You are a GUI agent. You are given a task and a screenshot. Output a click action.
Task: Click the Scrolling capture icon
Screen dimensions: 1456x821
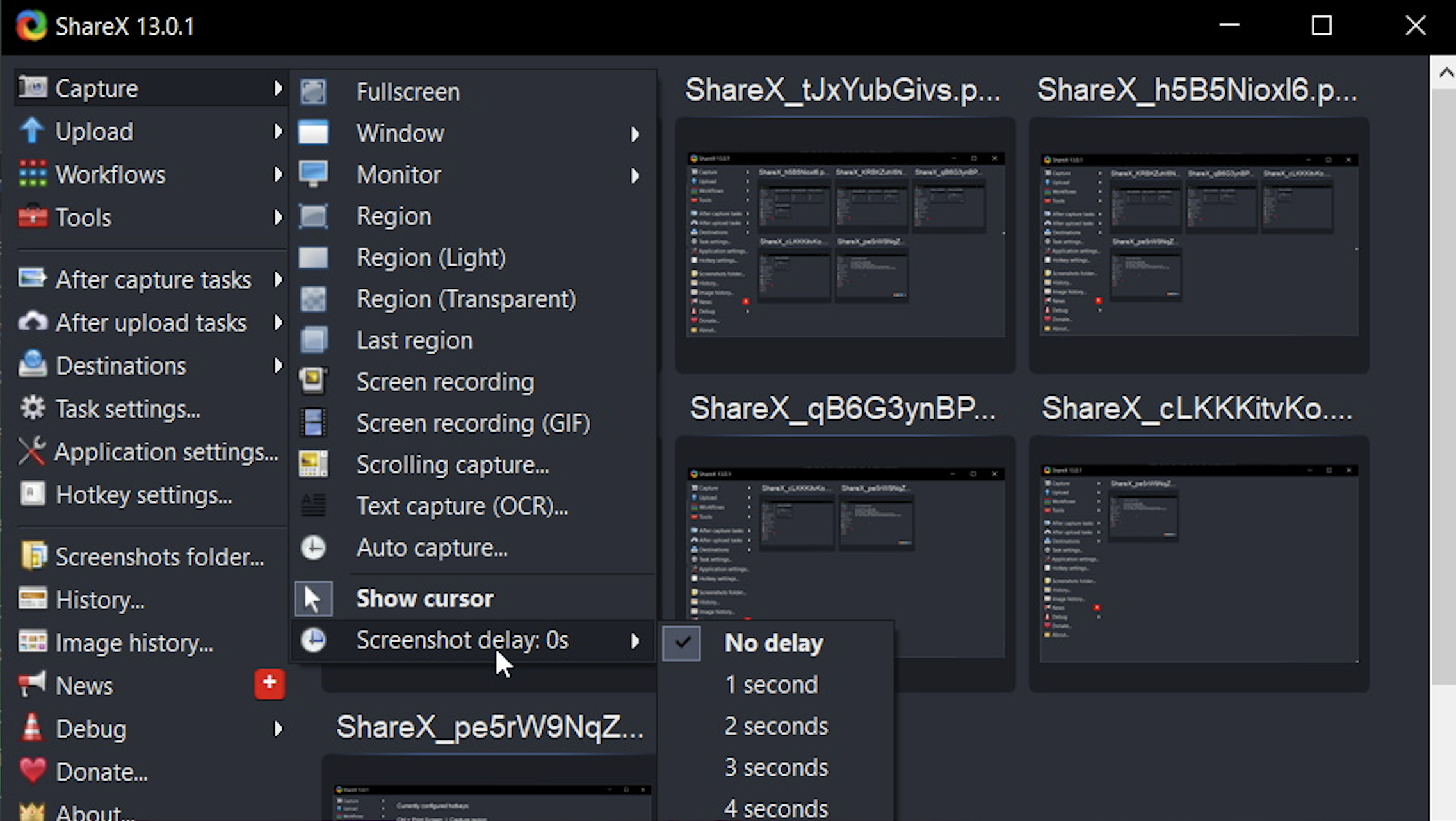pos(313,464)
